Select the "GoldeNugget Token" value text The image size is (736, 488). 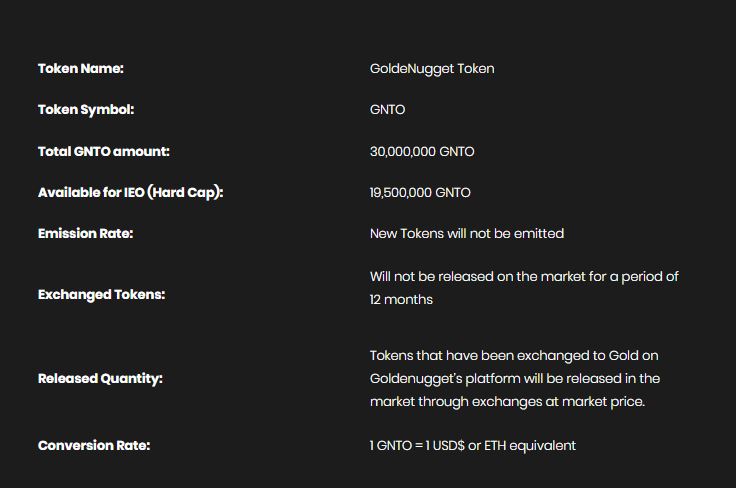coord(432,69)
